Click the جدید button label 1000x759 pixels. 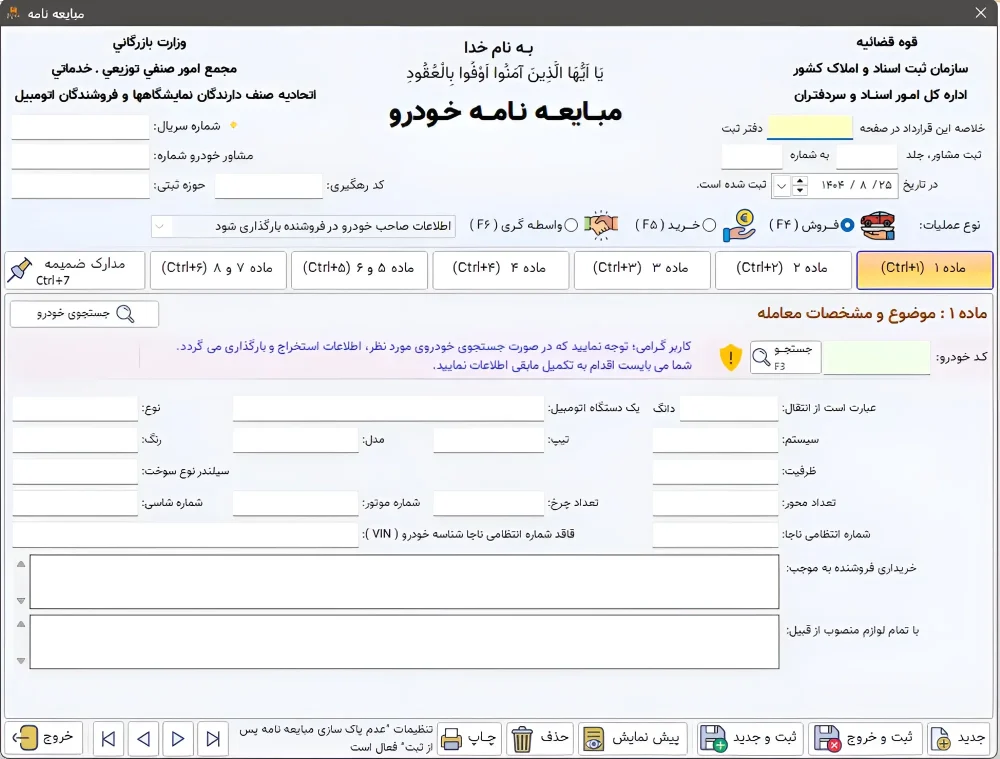click(x=971, y=737)
